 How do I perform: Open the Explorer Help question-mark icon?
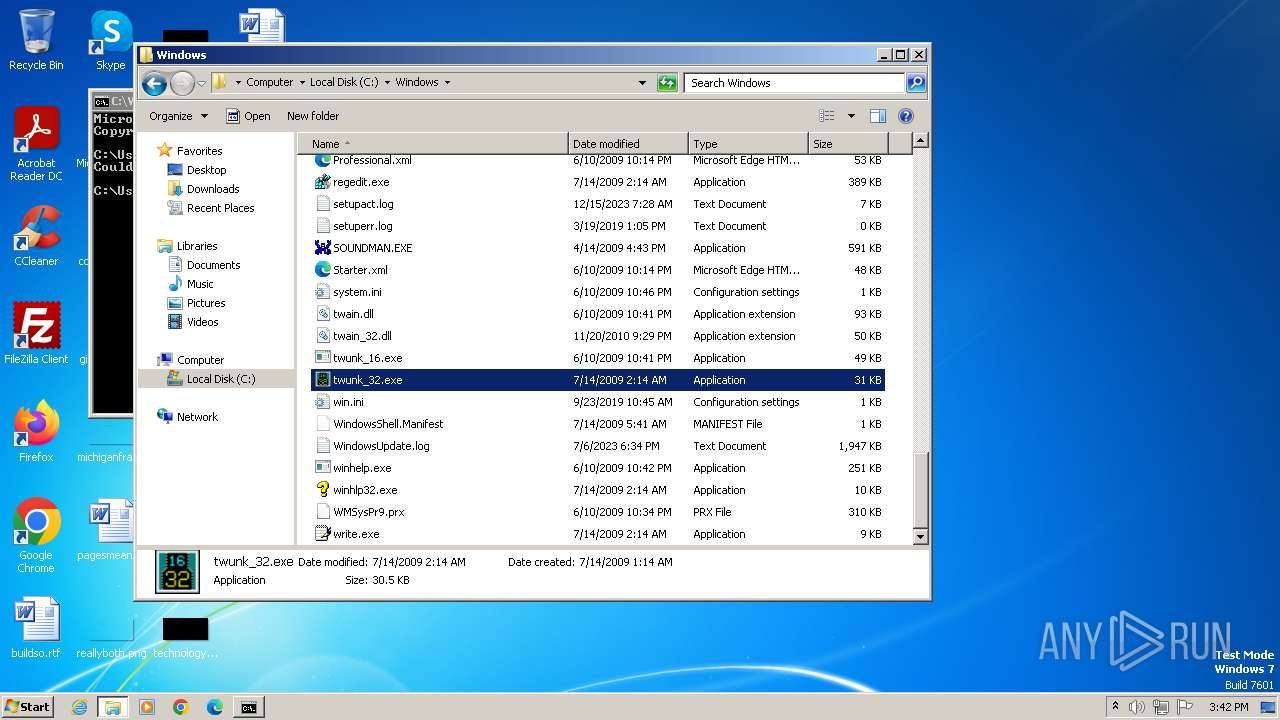pos(906,116)
